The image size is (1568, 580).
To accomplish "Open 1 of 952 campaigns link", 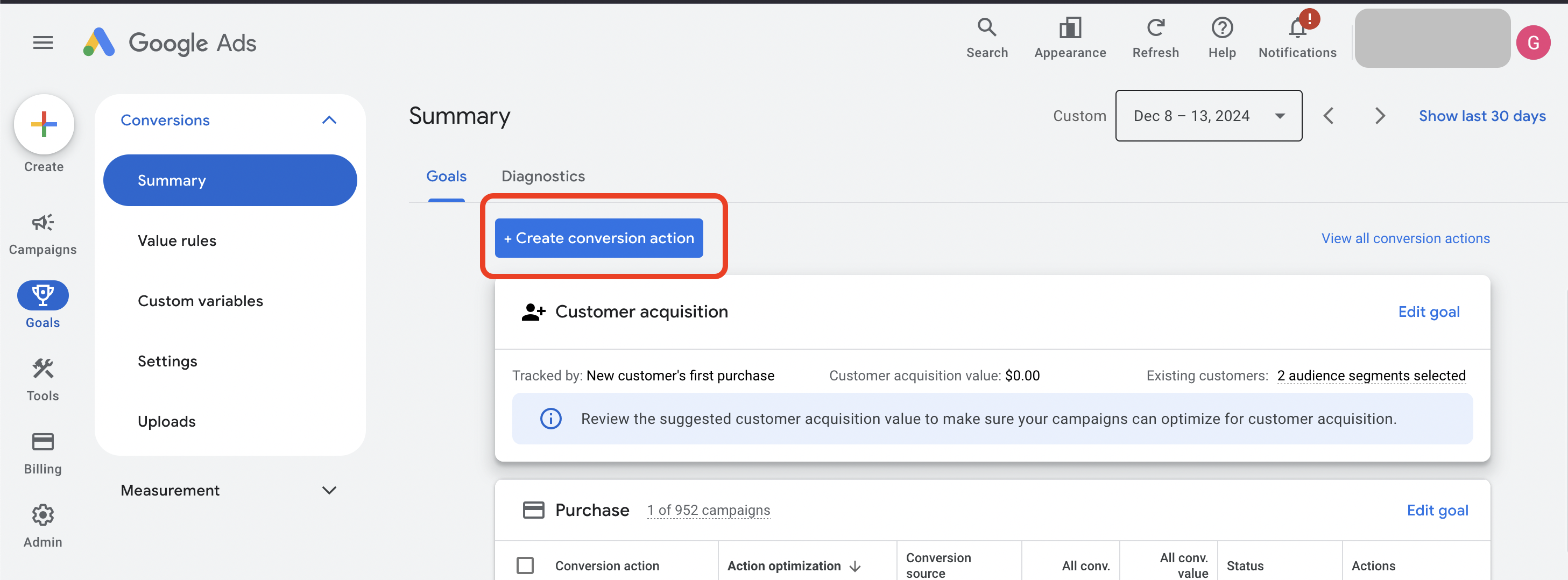I will pos(708,510).
